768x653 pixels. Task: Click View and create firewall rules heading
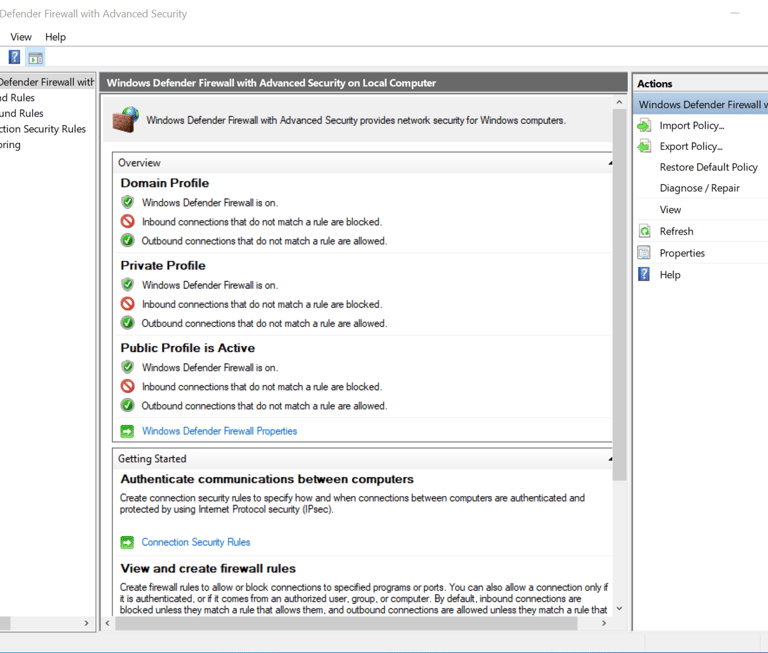click(208, 568)
